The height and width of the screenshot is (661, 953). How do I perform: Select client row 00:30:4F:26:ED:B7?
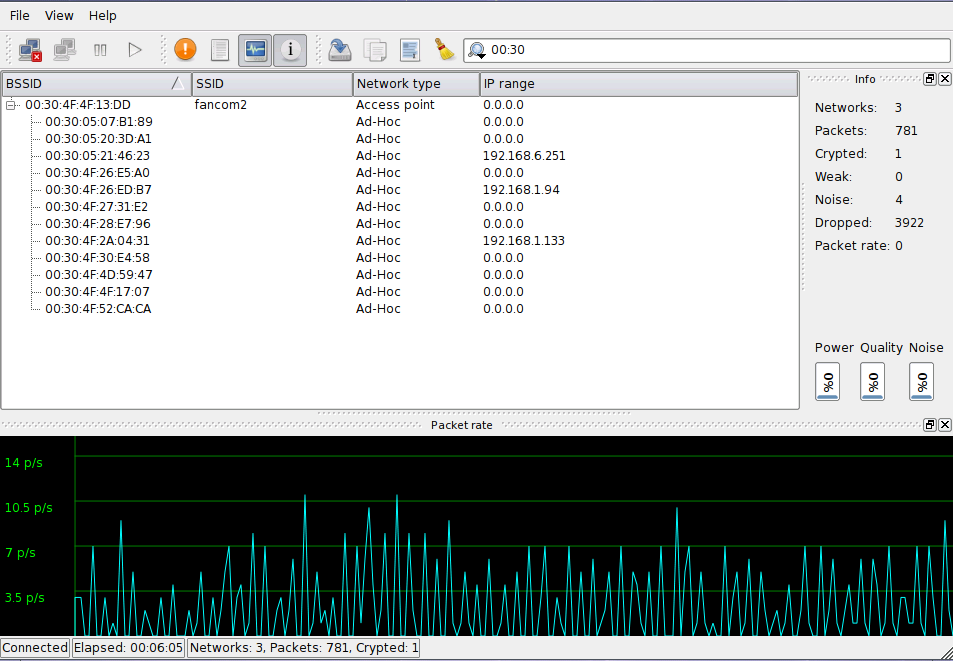[98, 190]
